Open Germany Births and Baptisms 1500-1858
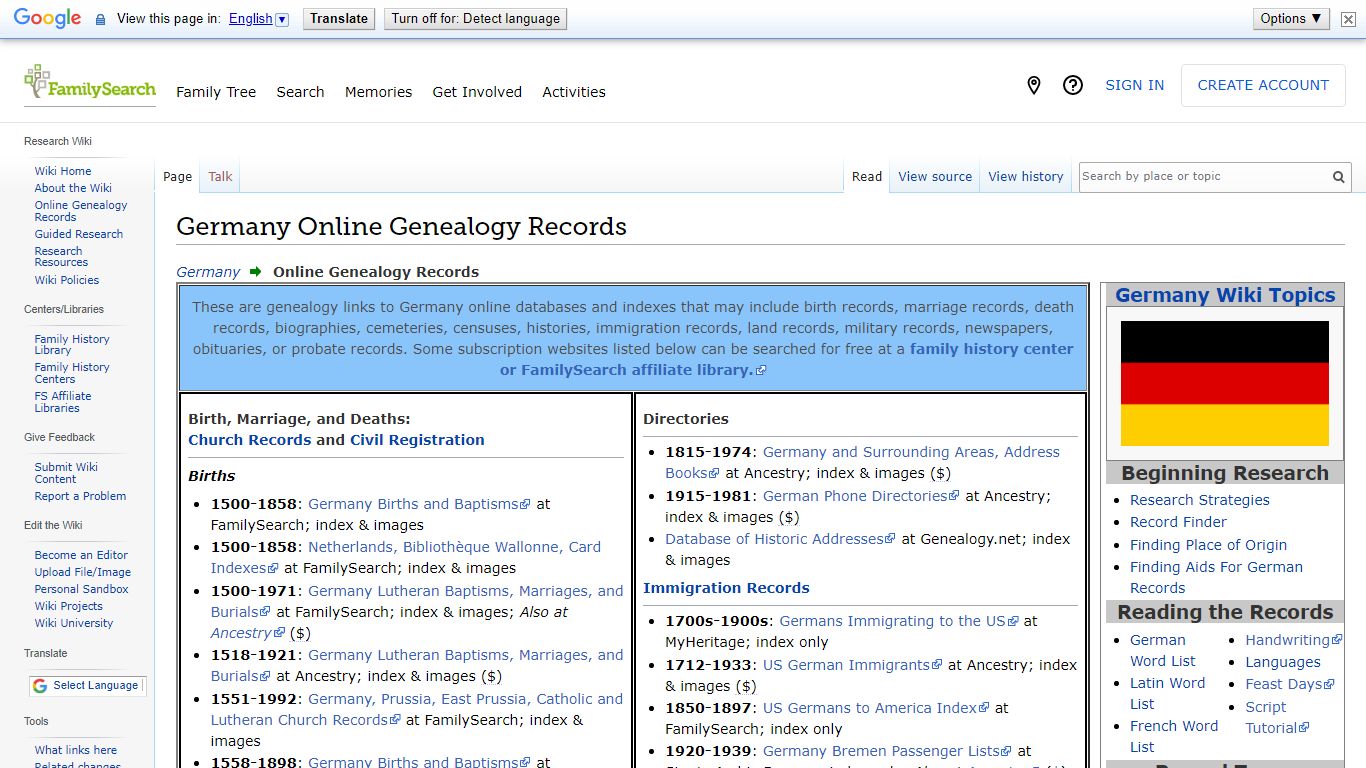 (419, 504)
